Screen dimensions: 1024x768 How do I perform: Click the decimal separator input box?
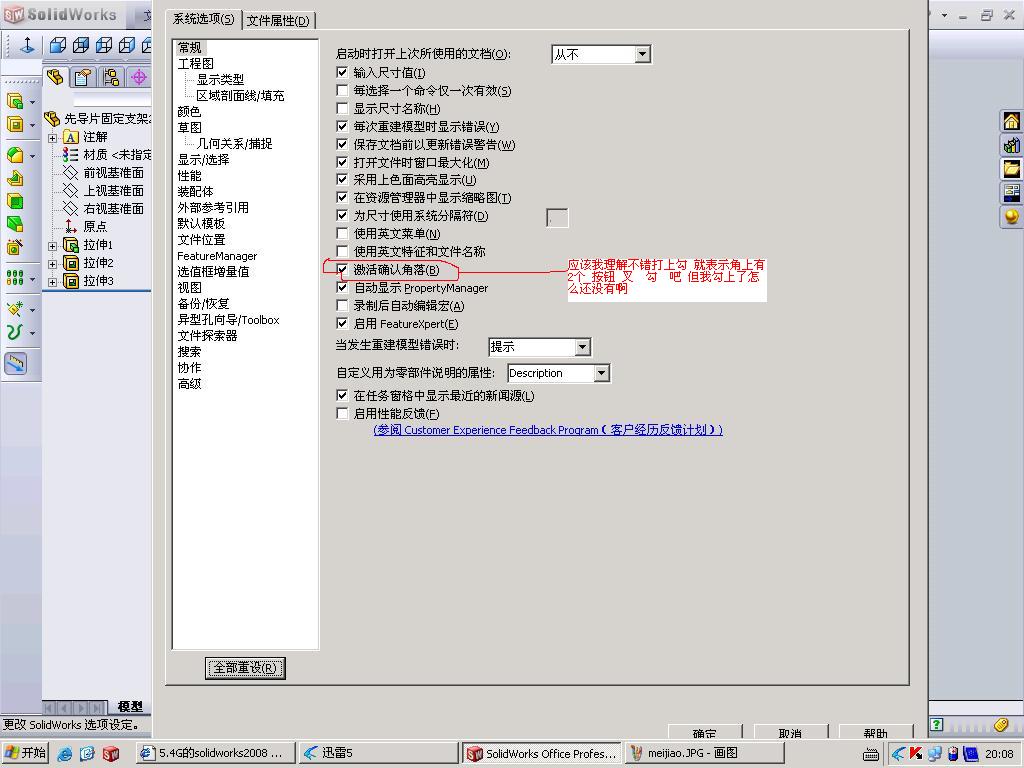pyautogui.click(x=557, y=217)
